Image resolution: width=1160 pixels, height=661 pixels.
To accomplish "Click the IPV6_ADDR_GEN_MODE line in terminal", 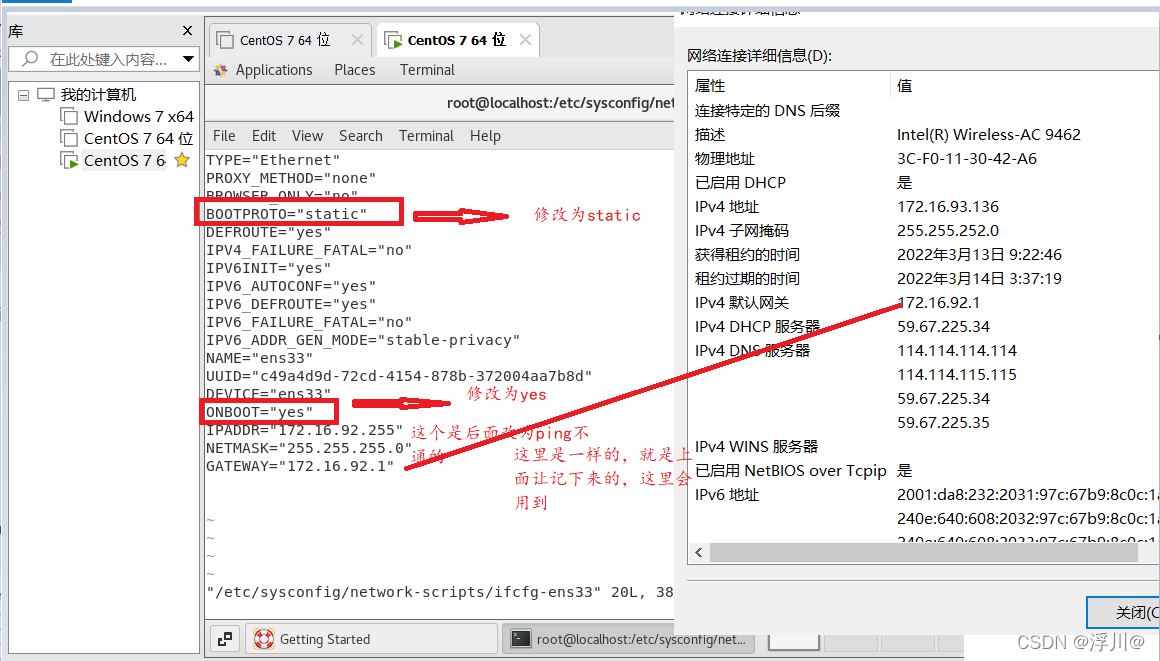I will coord(362,340).
